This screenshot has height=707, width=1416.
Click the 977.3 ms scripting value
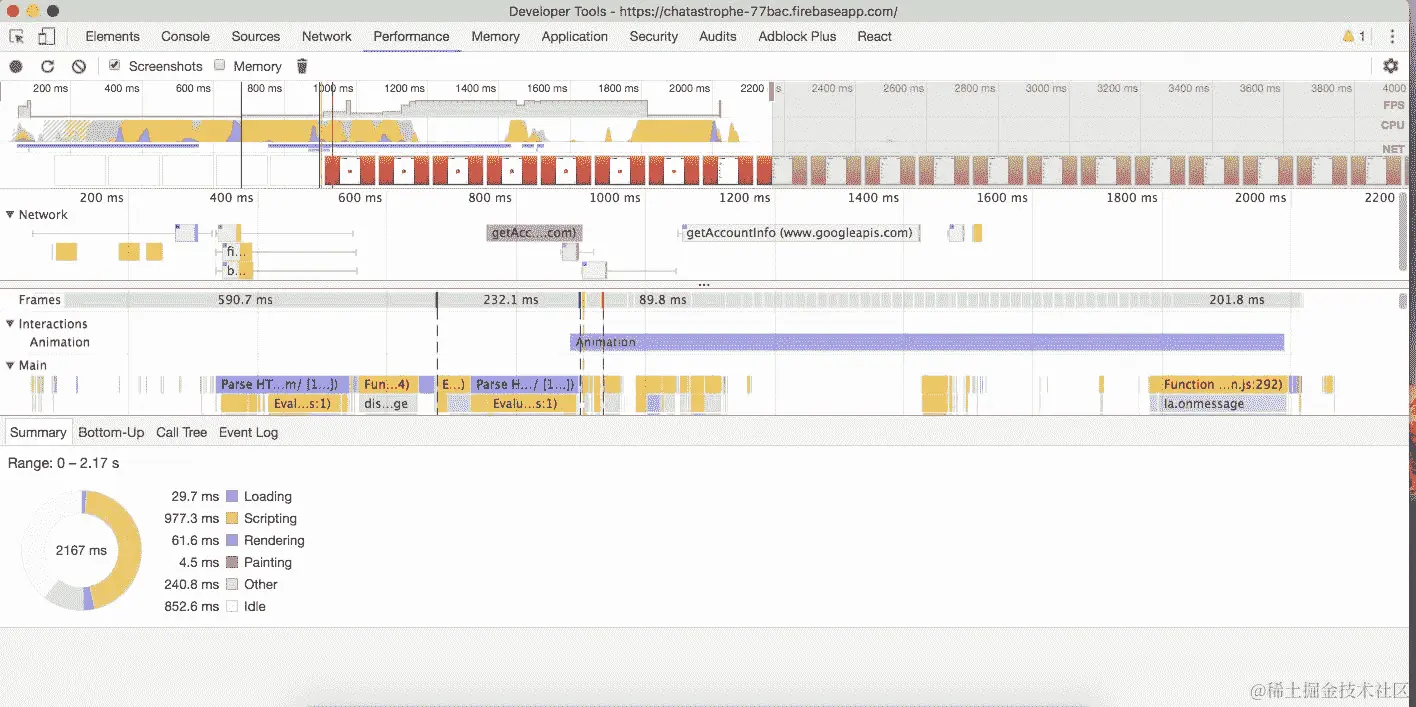click(191, 518)
